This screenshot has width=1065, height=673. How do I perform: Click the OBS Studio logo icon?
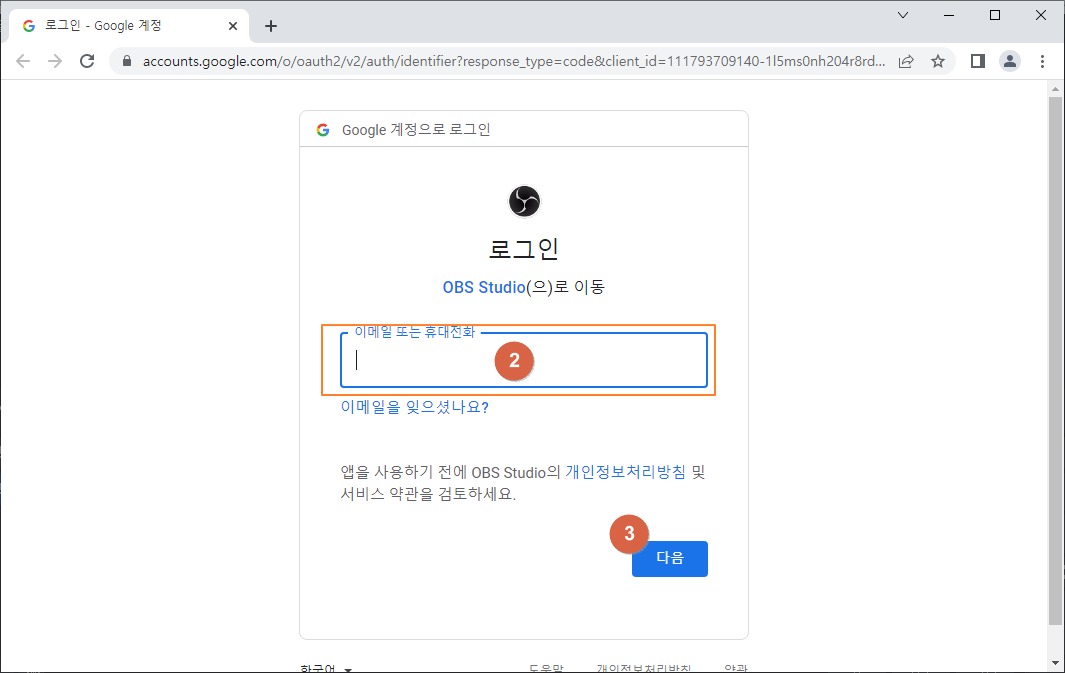(524, 202)
